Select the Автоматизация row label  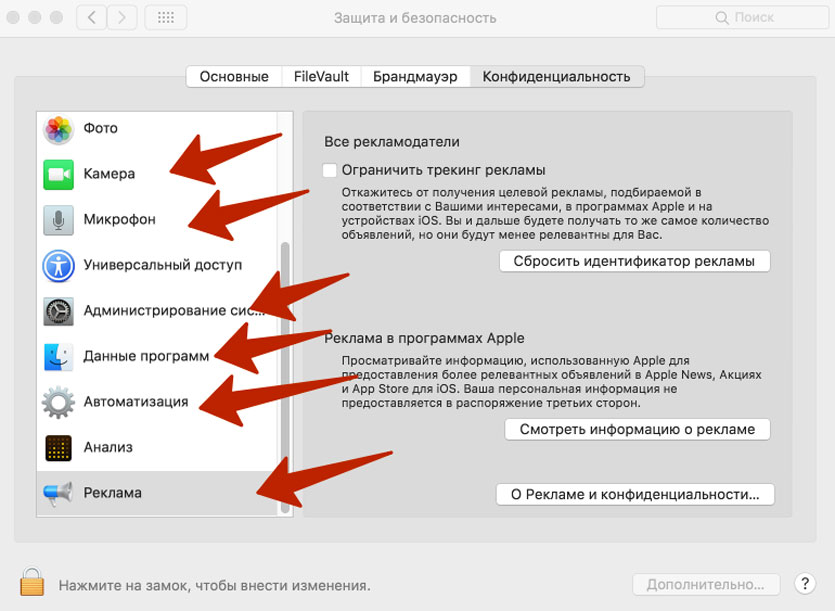(136, 402)
